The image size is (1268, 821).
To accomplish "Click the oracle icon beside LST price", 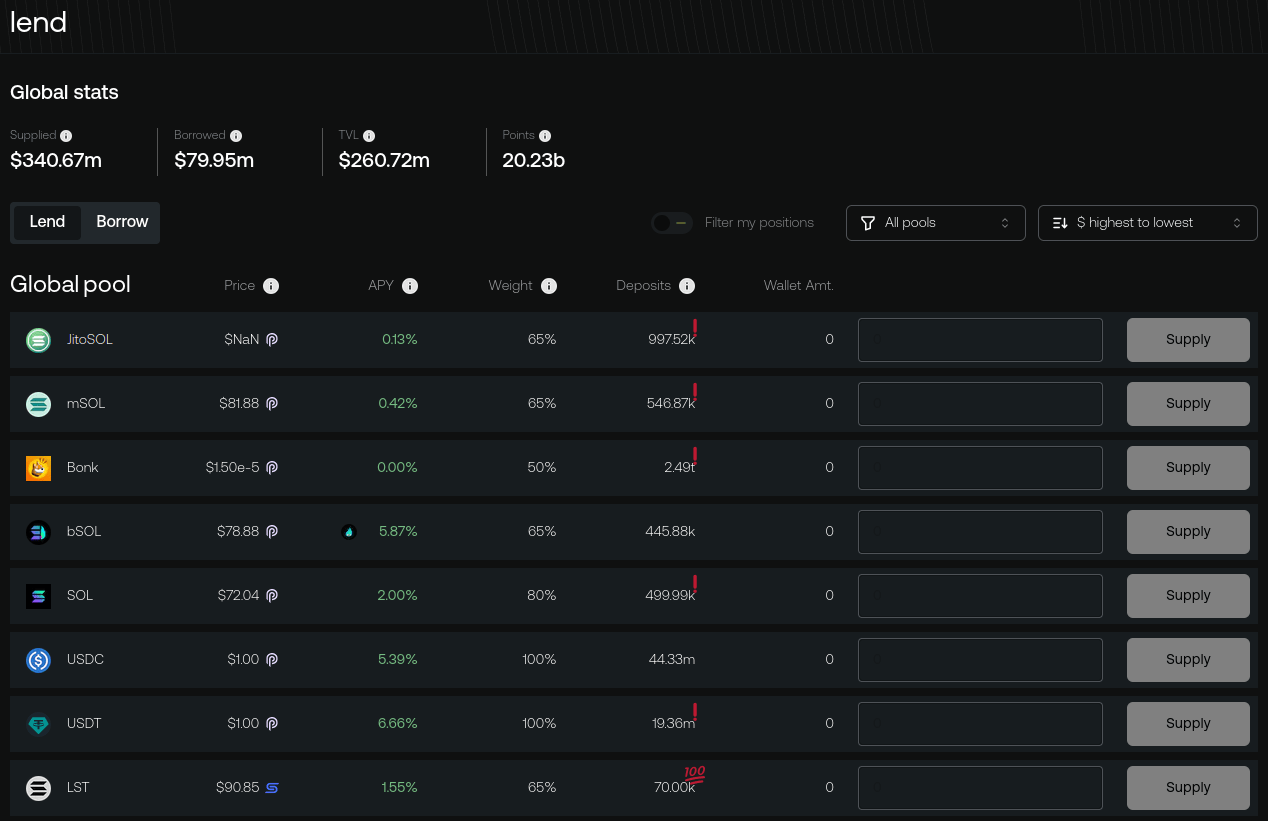I will 272,788.
